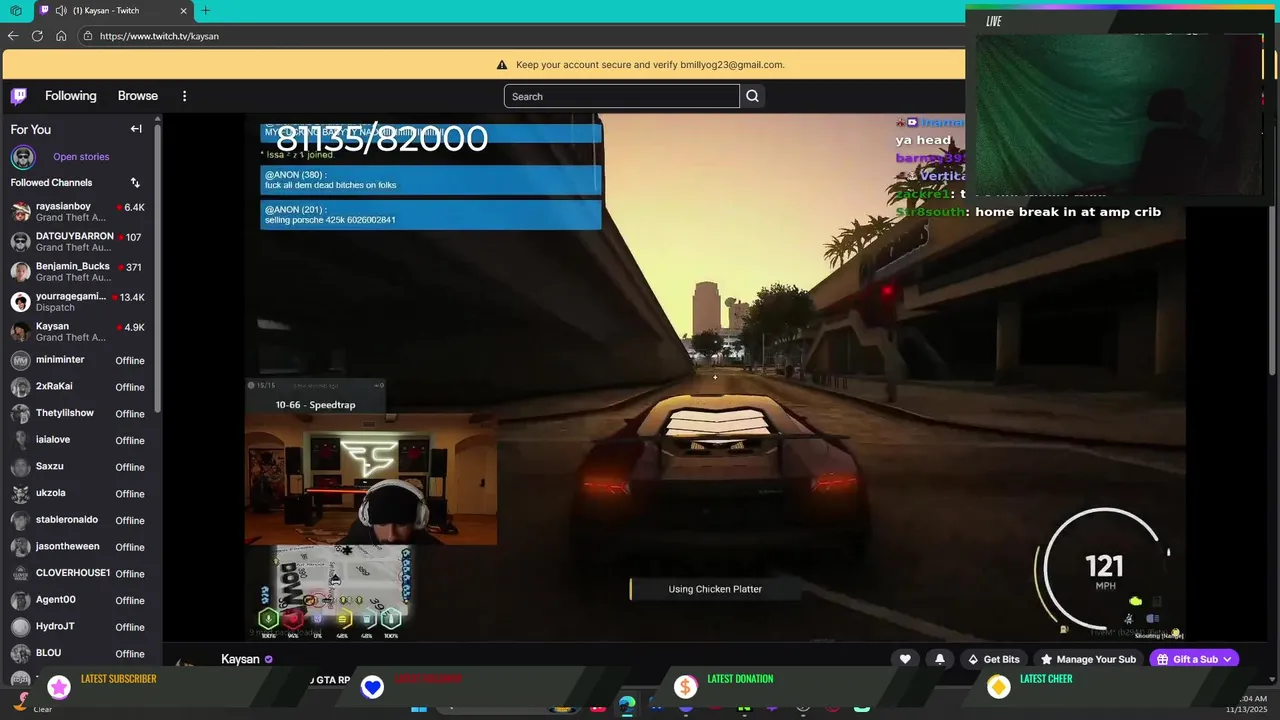Reload the page
The width and height of the screenshot is (1280, 720).
(x=37, y=36)
